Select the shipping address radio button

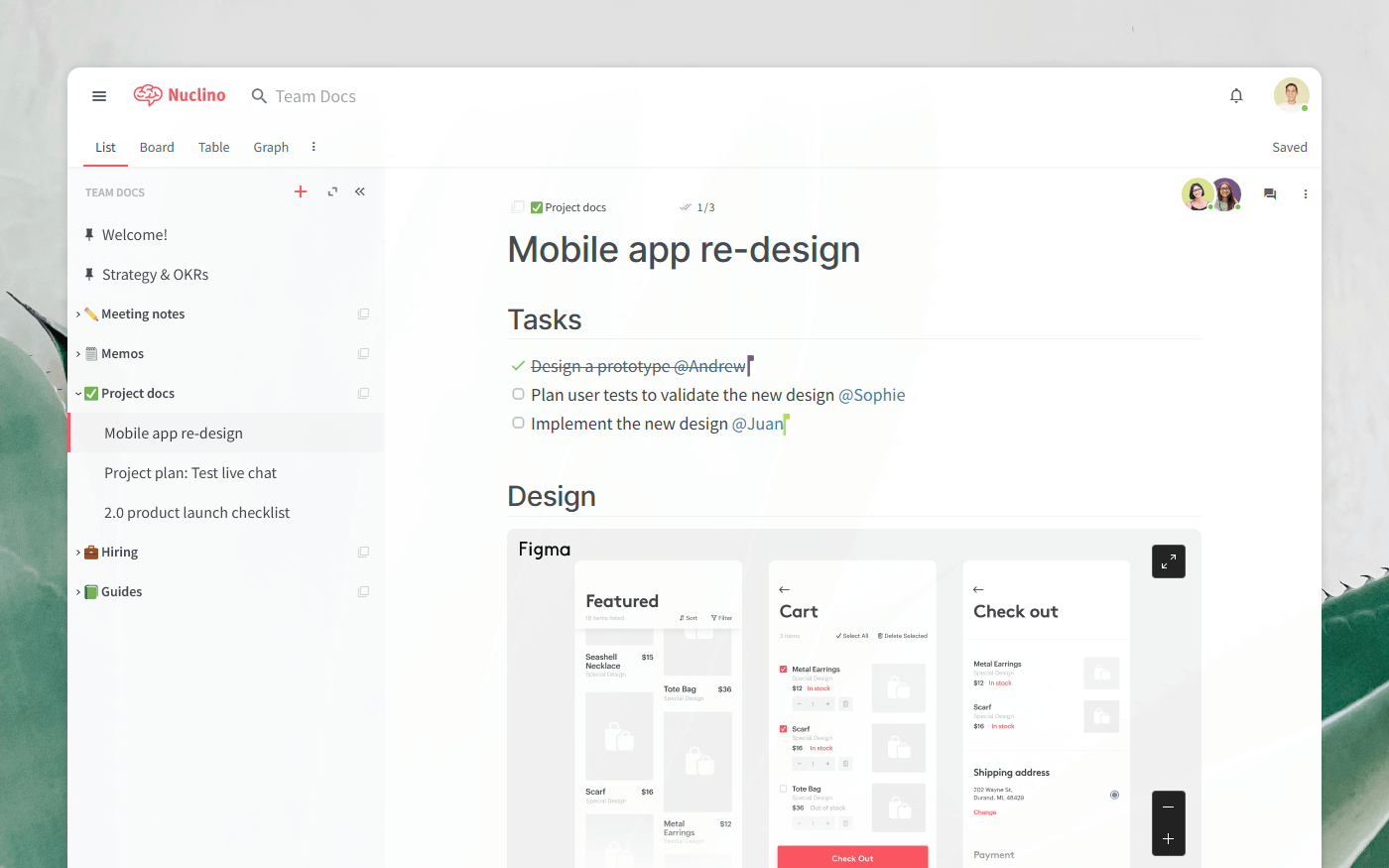pos(1114,795)
